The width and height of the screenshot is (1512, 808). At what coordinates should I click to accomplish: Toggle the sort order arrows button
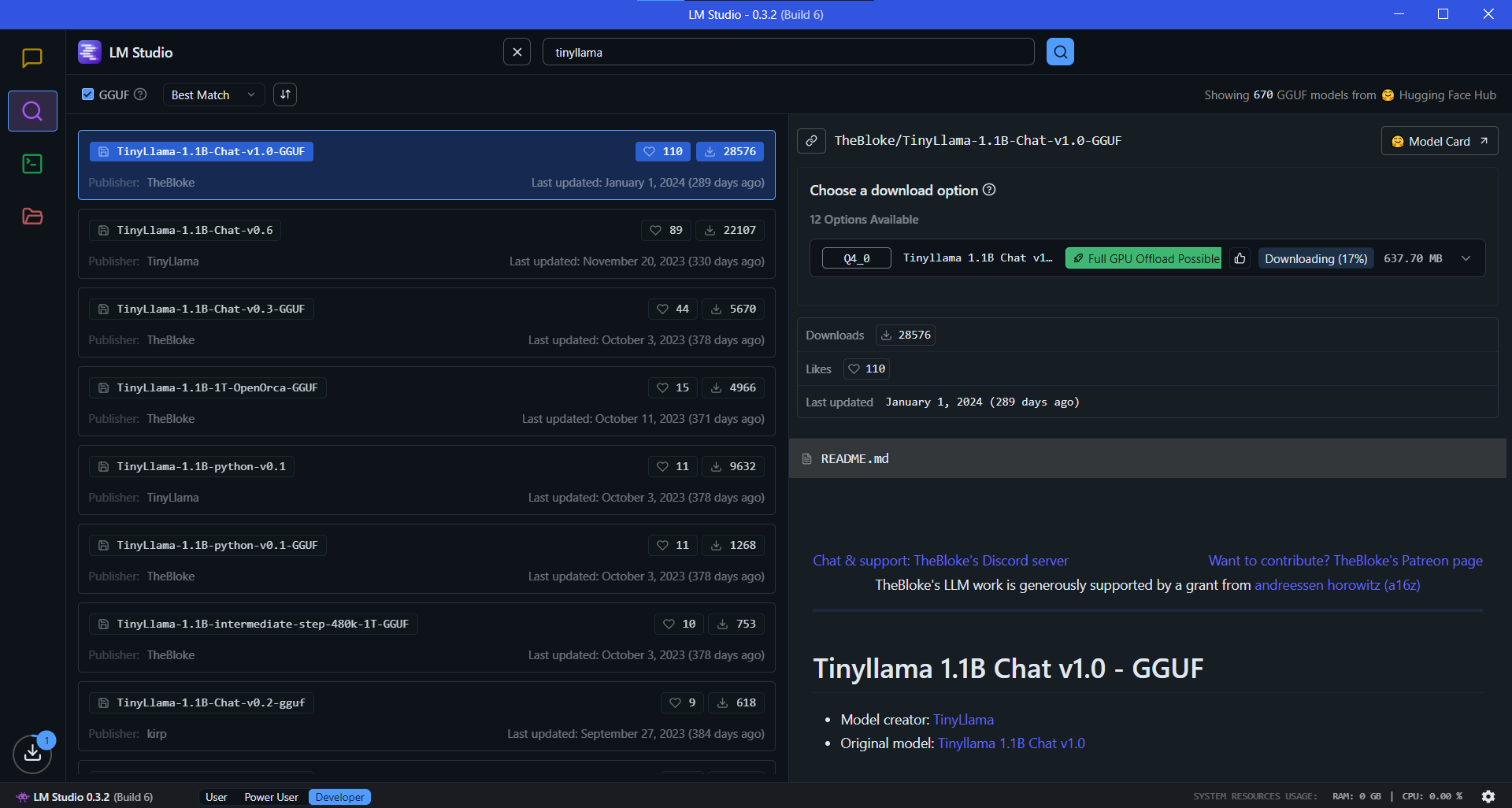click(x=285, y=95)
